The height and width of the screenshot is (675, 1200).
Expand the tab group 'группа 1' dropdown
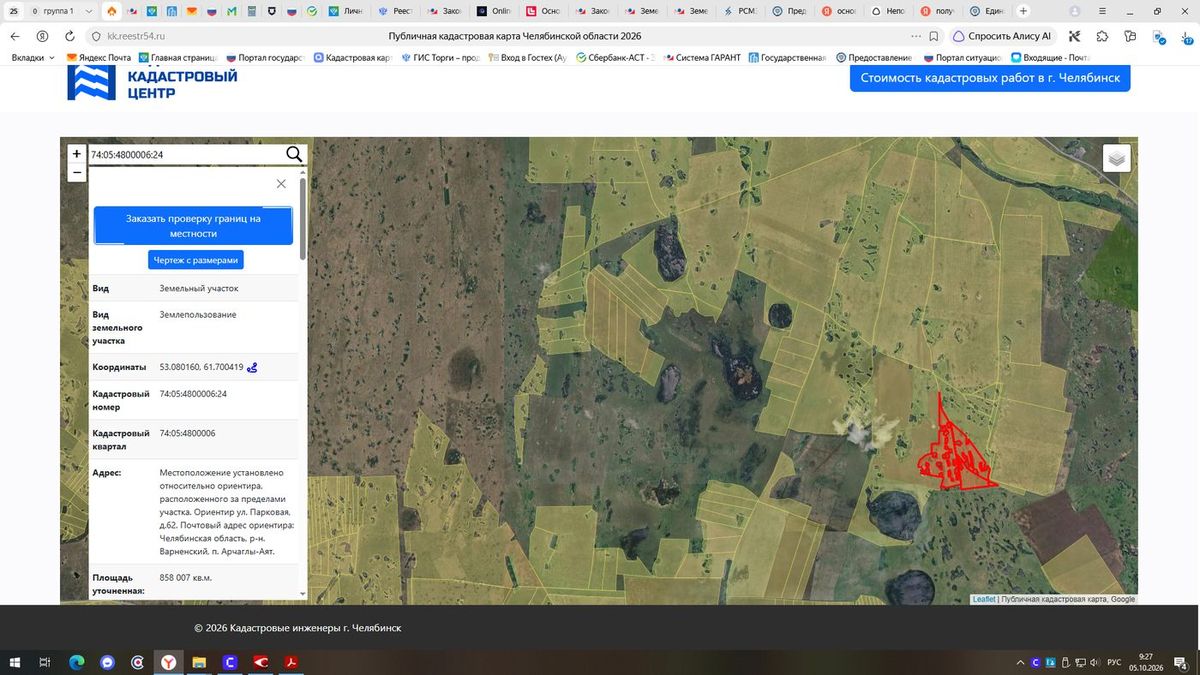pyautogui.click(x=88, y=11)
